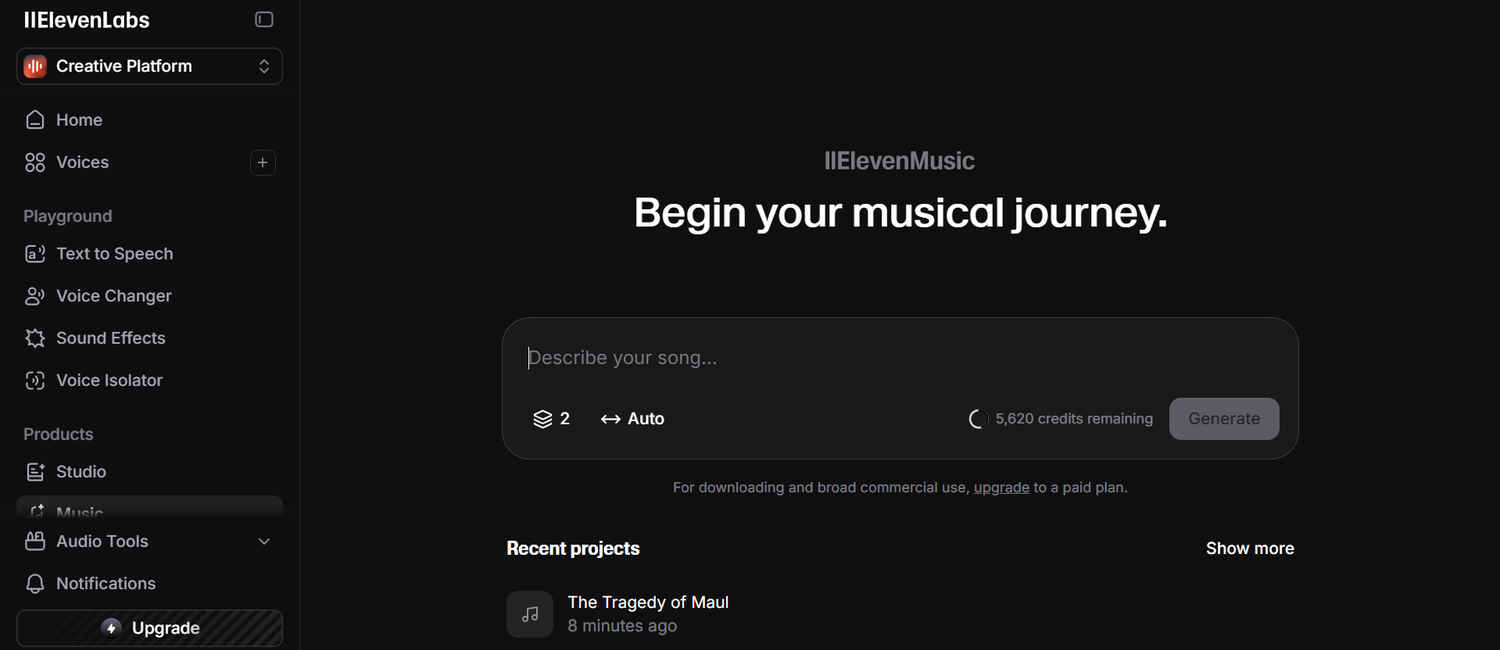Click the credits remaining progress ring
Image resolution: width=1500 pixels, height=650 pixels.
pos(978,419)
